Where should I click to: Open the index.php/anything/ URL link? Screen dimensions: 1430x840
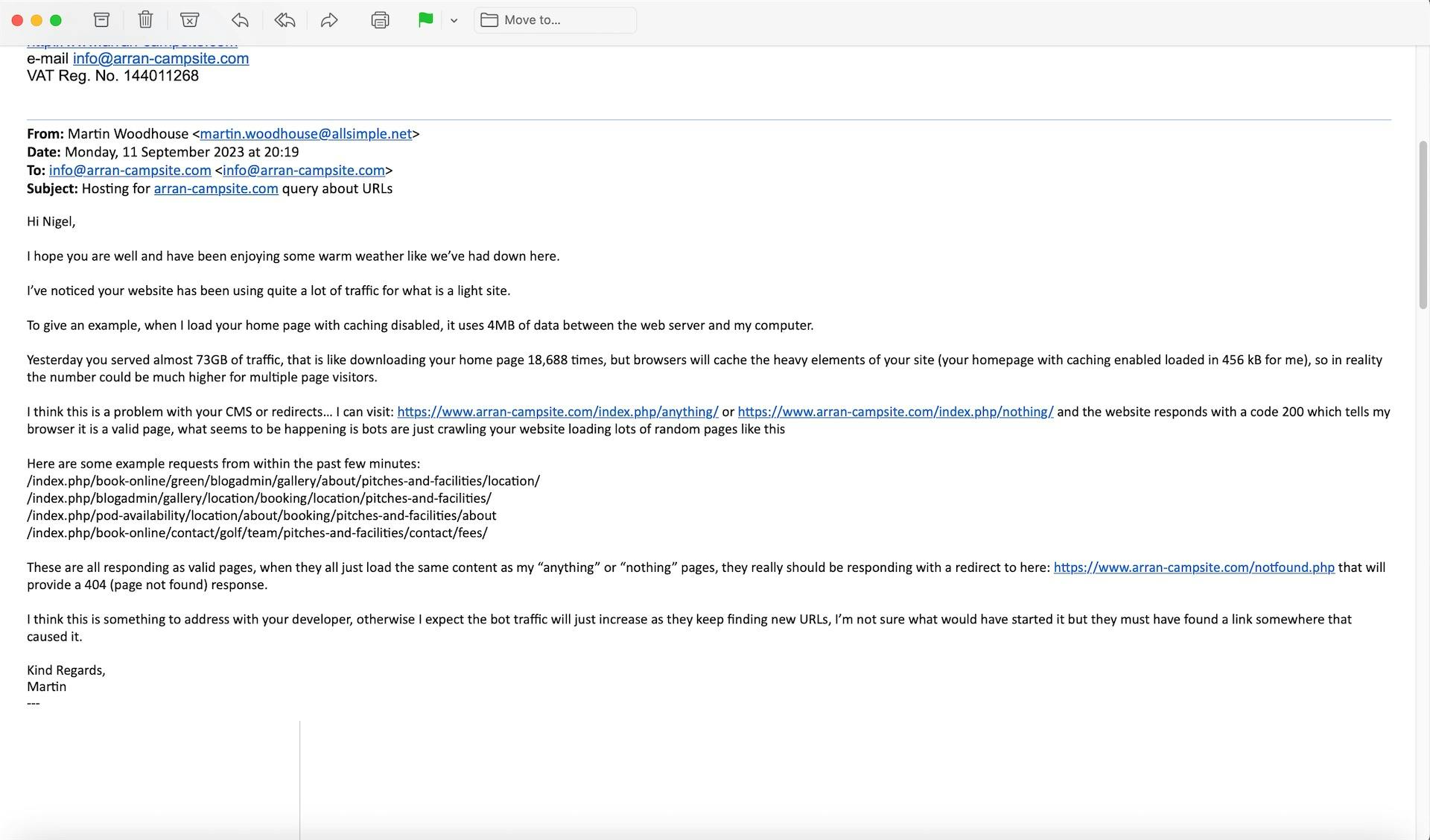pyautogui.click(x=557, y=412)
